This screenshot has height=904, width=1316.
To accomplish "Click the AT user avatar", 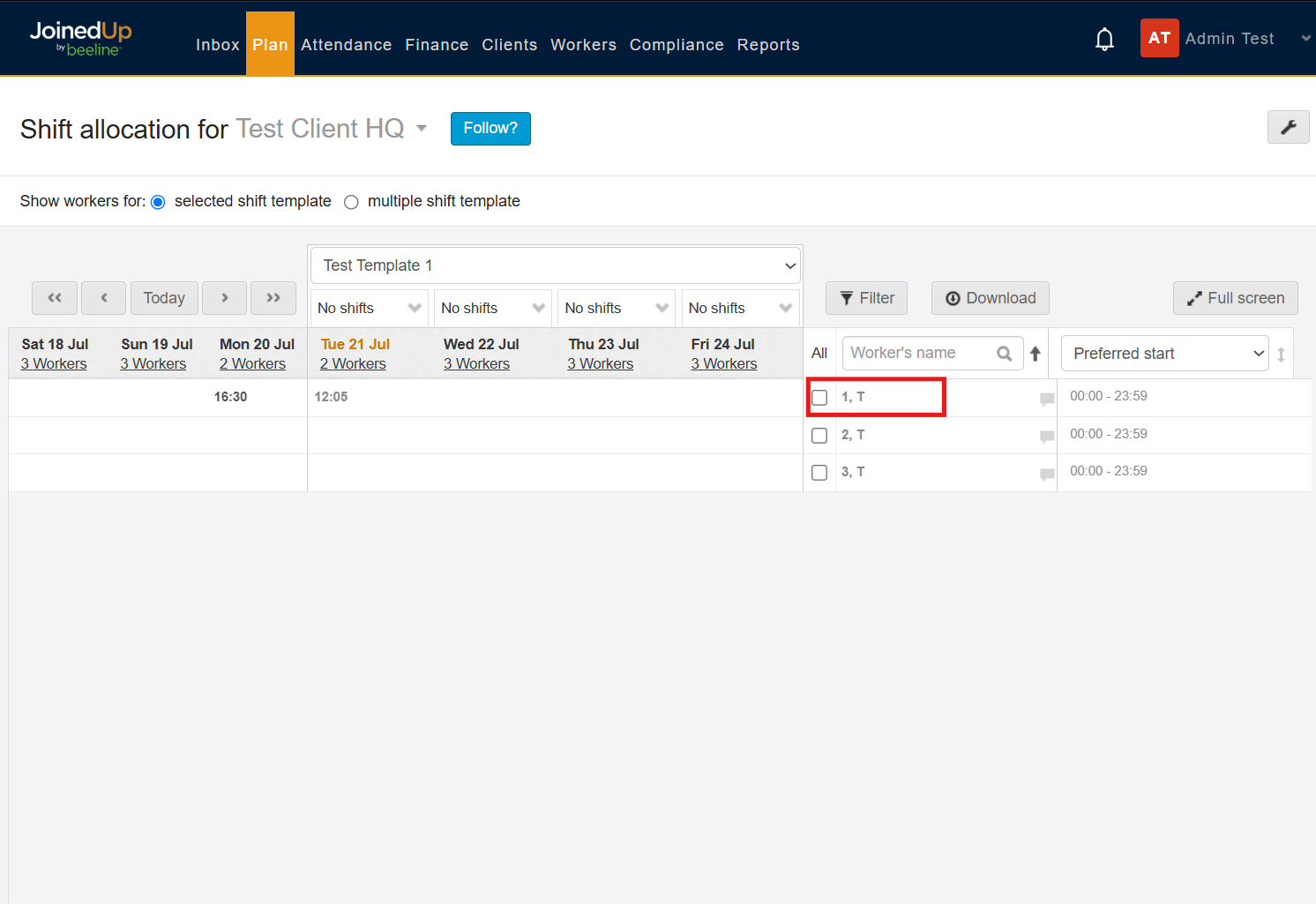I will tap(1159, 38).
